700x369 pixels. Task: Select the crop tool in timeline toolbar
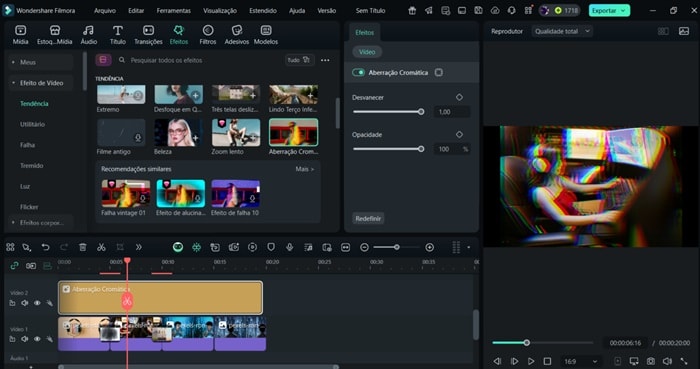point(120,247)
